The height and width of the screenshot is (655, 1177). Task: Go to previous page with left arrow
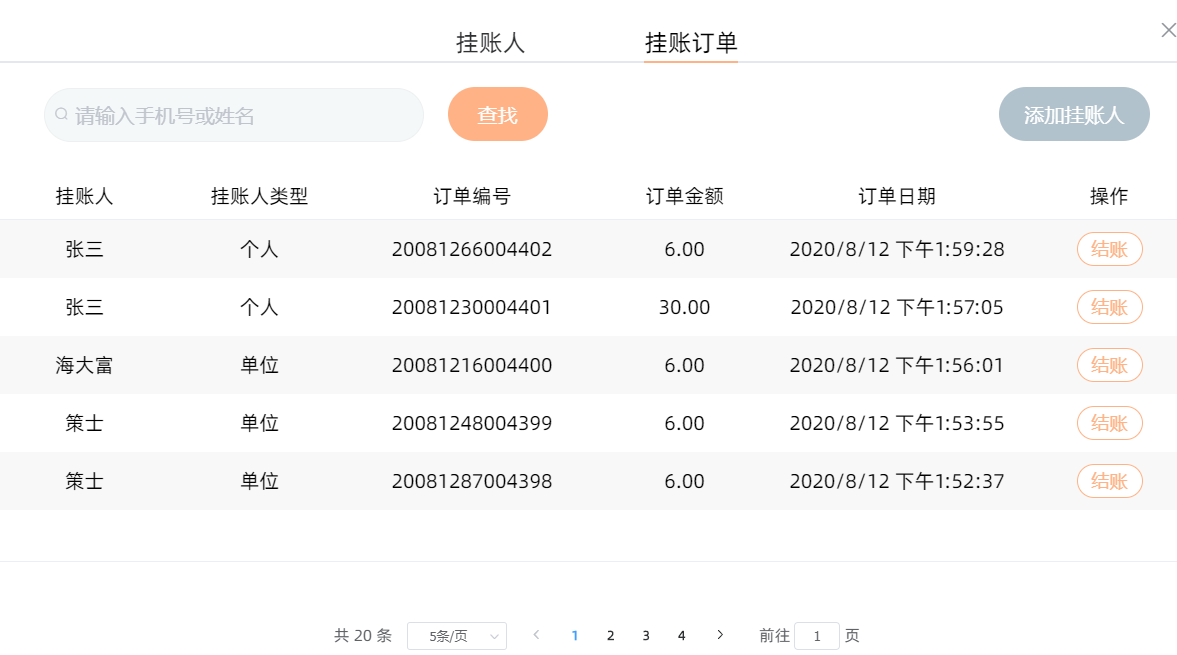click(x=537, y=635)
